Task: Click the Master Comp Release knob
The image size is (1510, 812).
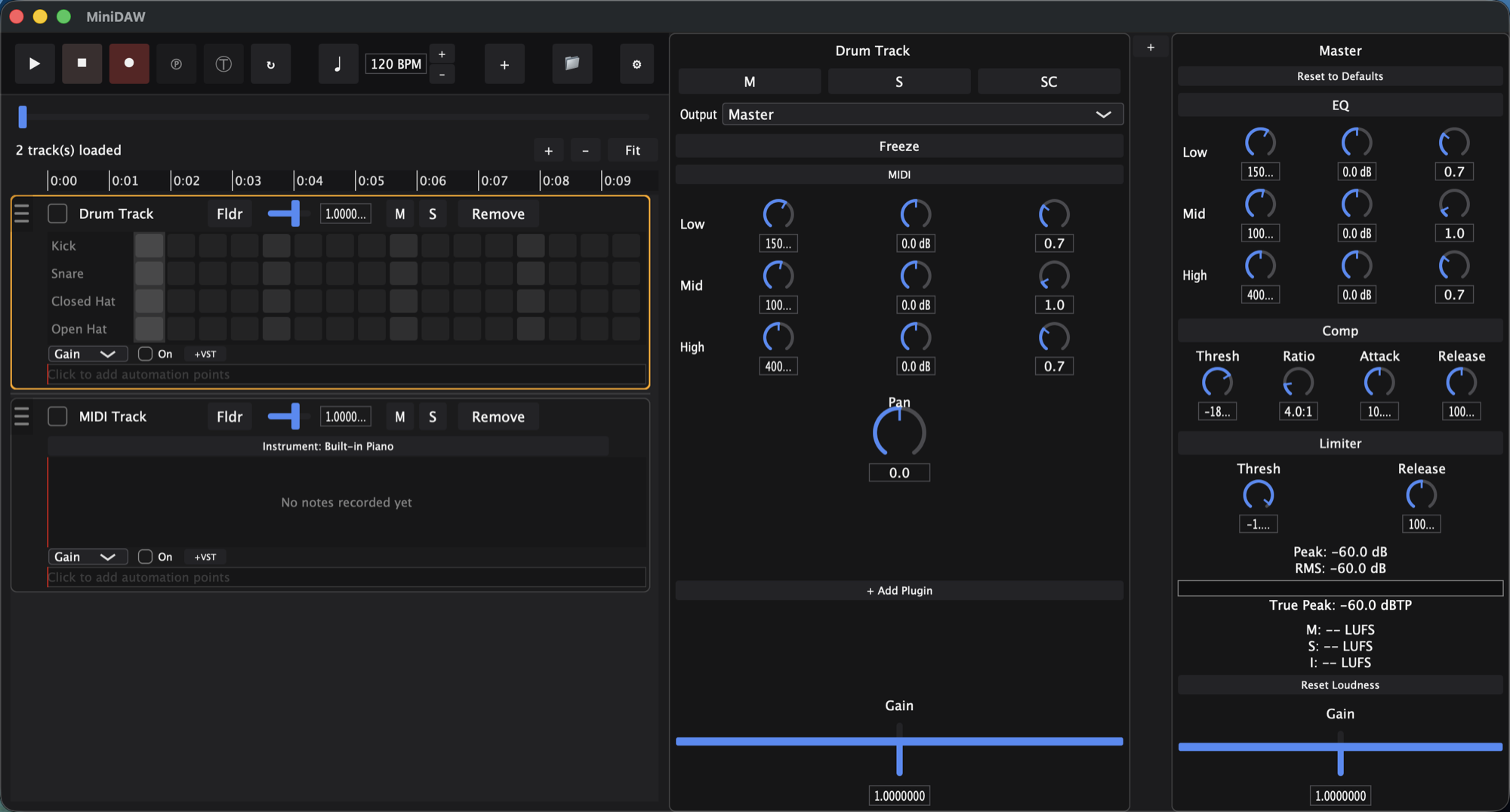Action: pyautogui.click(x=1461, y=383)
